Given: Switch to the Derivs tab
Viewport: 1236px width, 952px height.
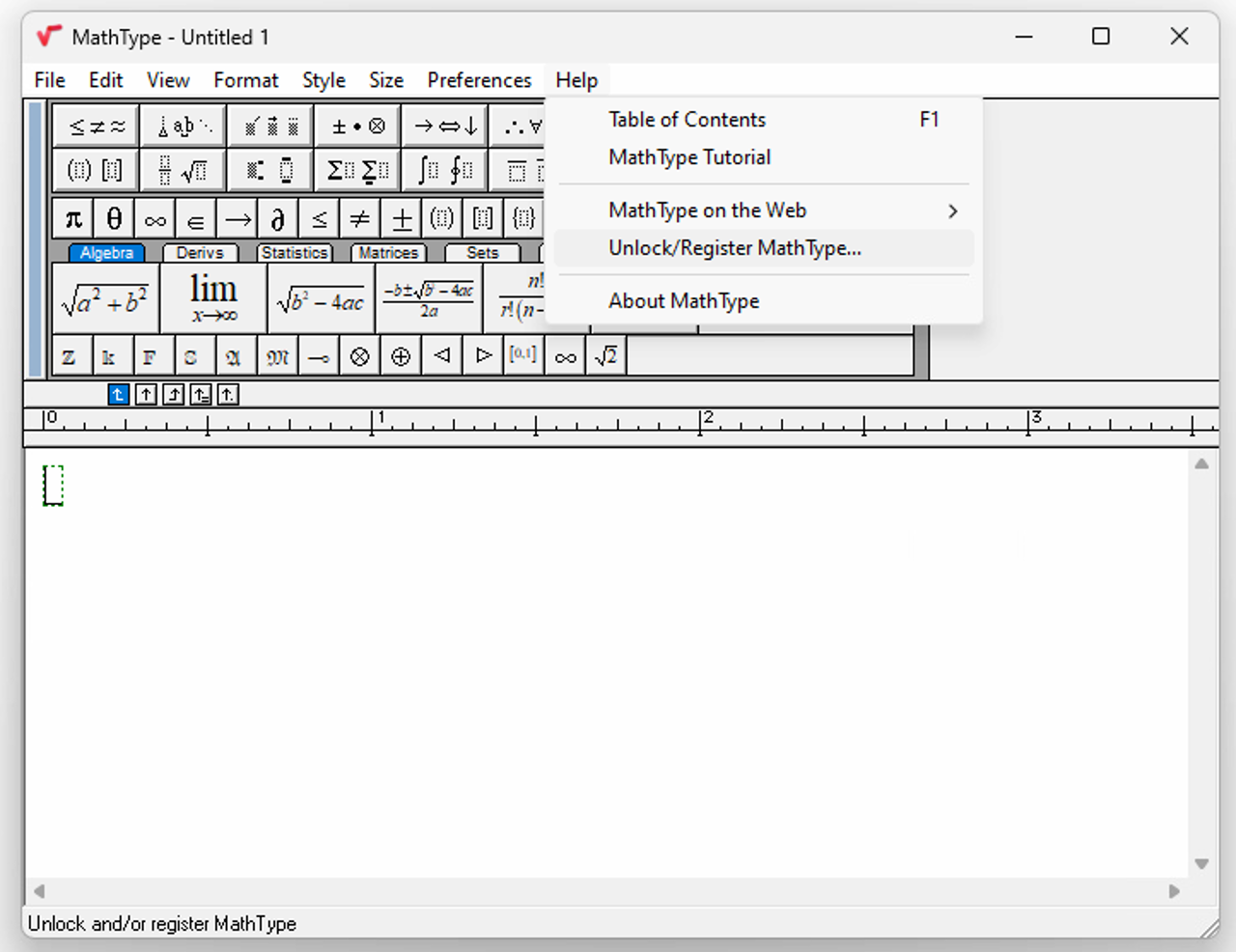Looking at the screenshot, I should (200, 253).
